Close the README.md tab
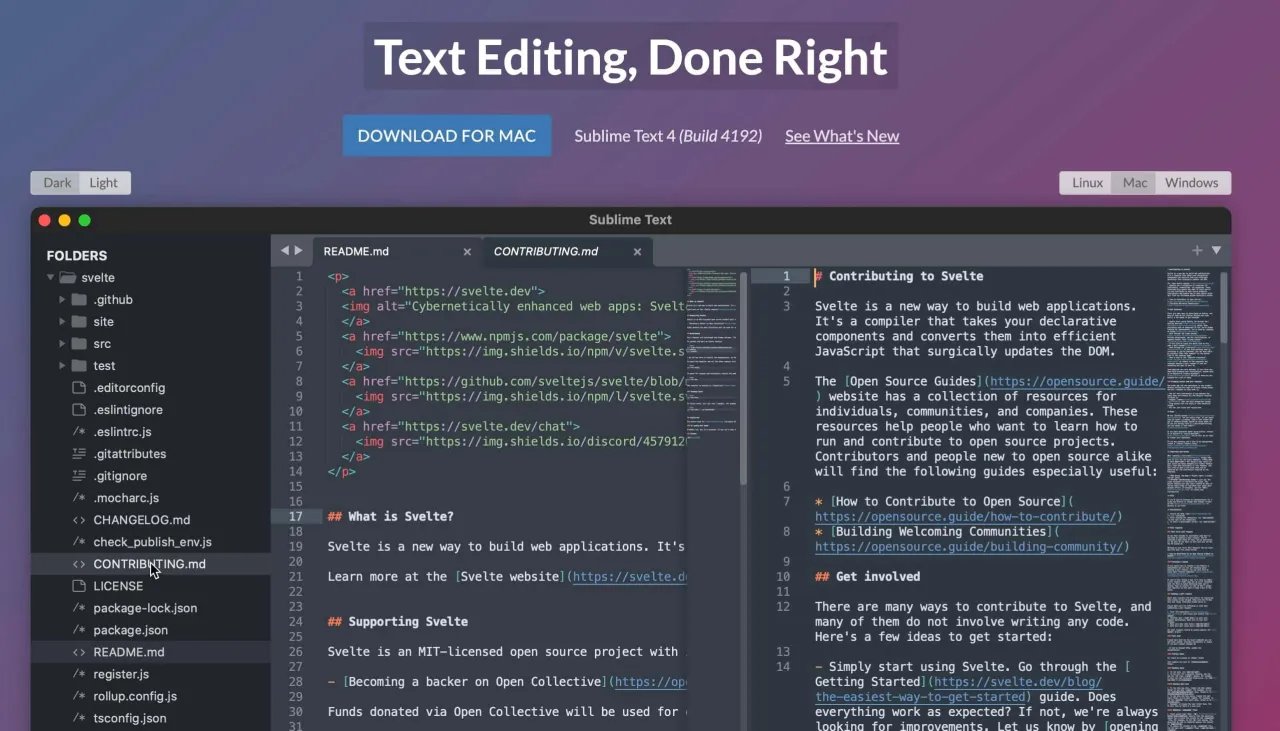The width and height of the screenshot is (1280, 731). click(x=467, y=252)
